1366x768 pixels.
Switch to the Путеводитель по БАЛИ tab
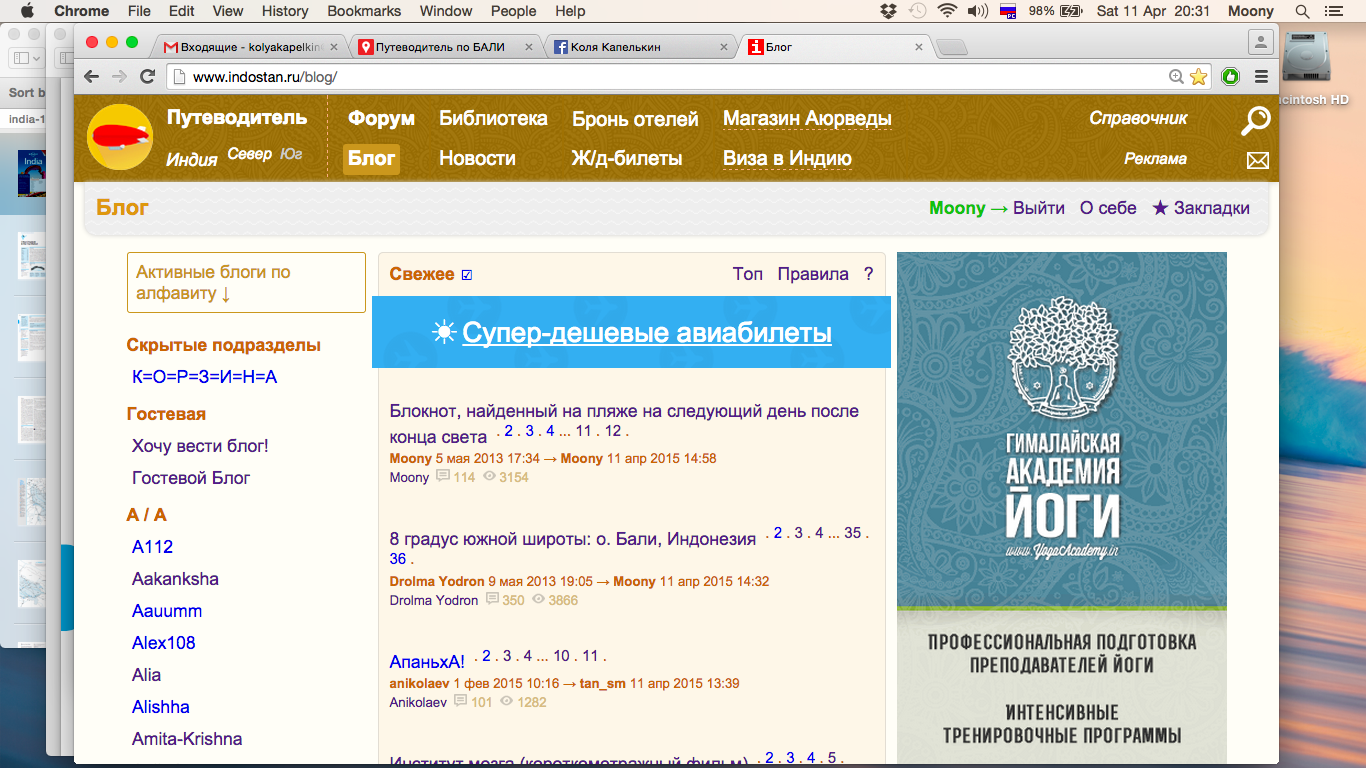440,47
